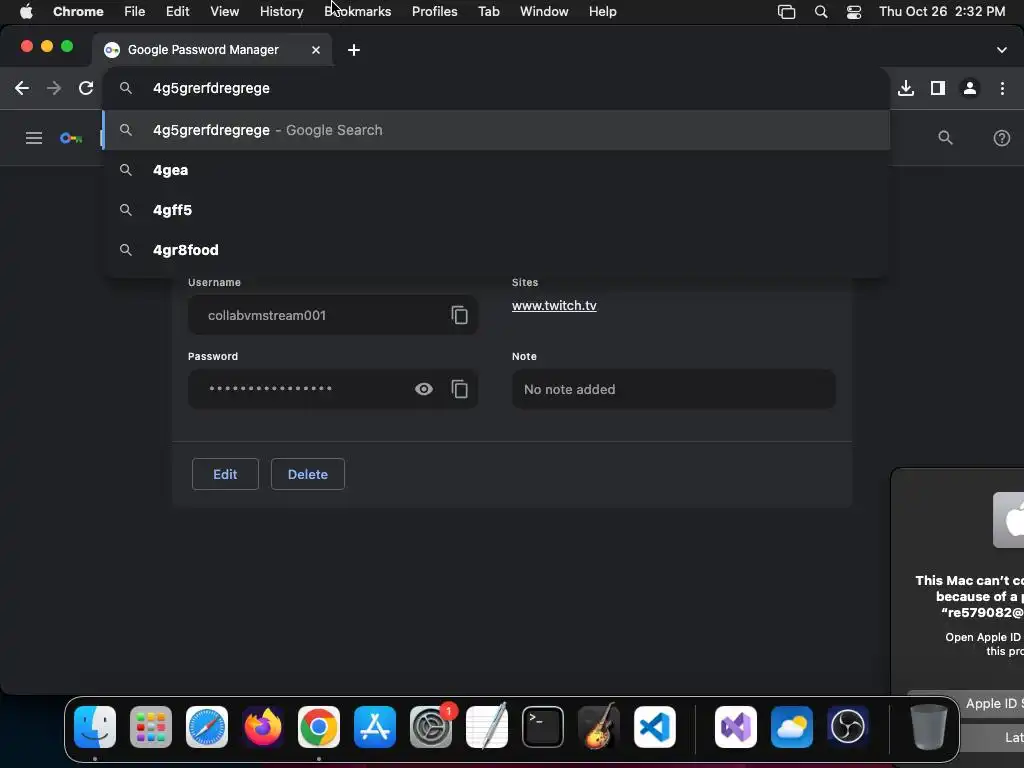Open App Store from the Dock
1024x768 pixels.
375,726
